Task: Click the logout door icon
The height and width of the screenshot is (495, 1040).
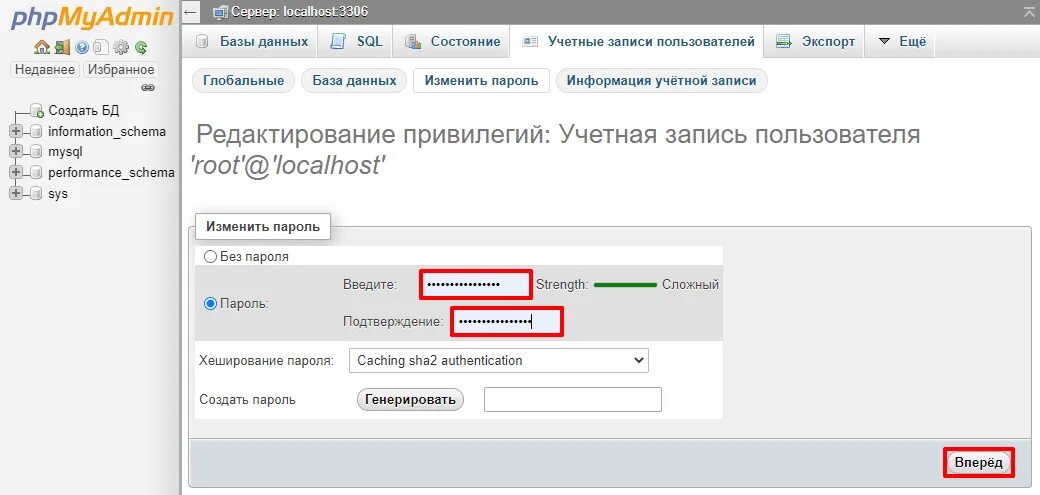Action: 62,48
